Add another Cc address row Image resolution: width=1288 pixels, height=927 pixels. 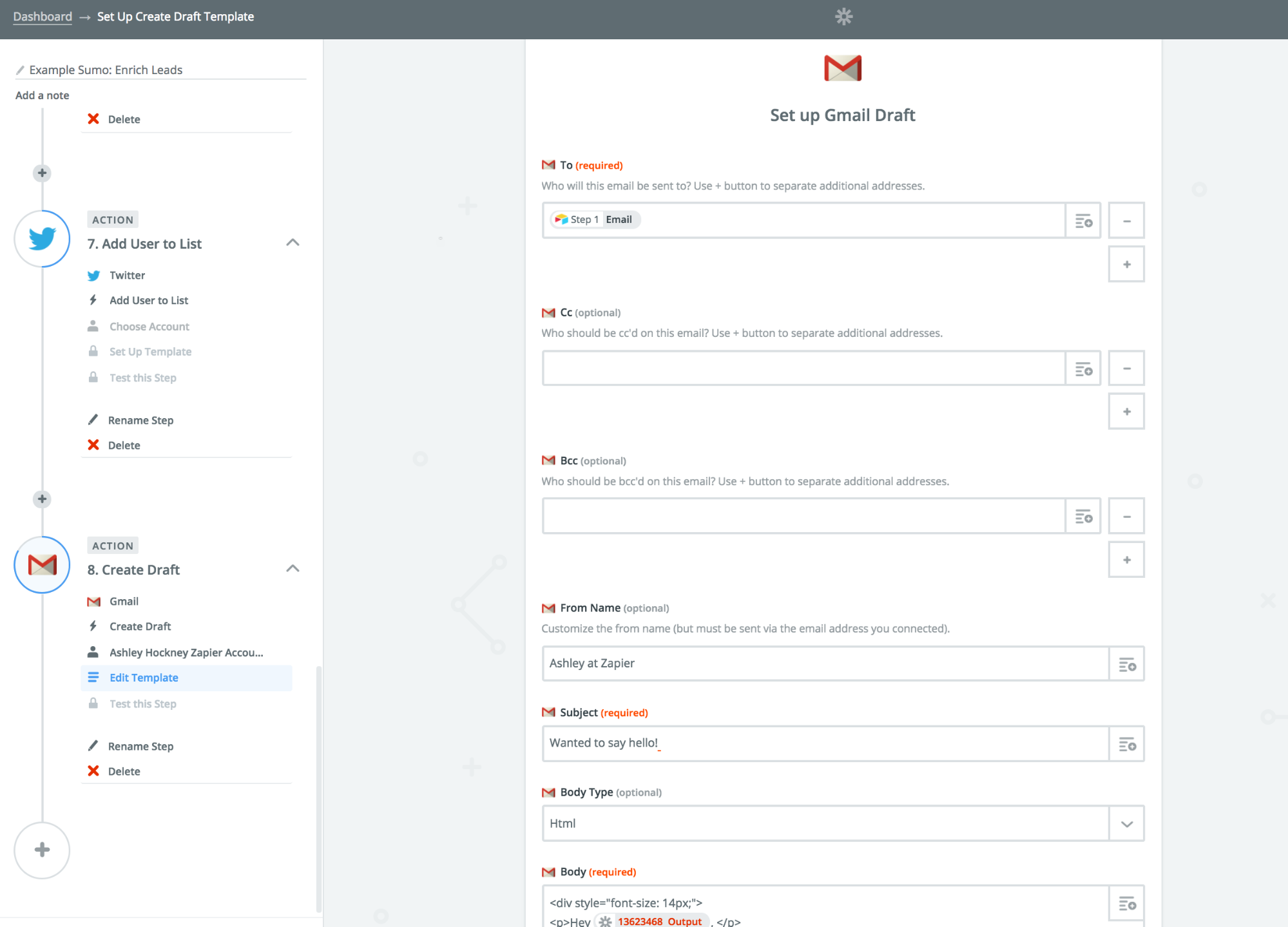(x=1126, y=412)
